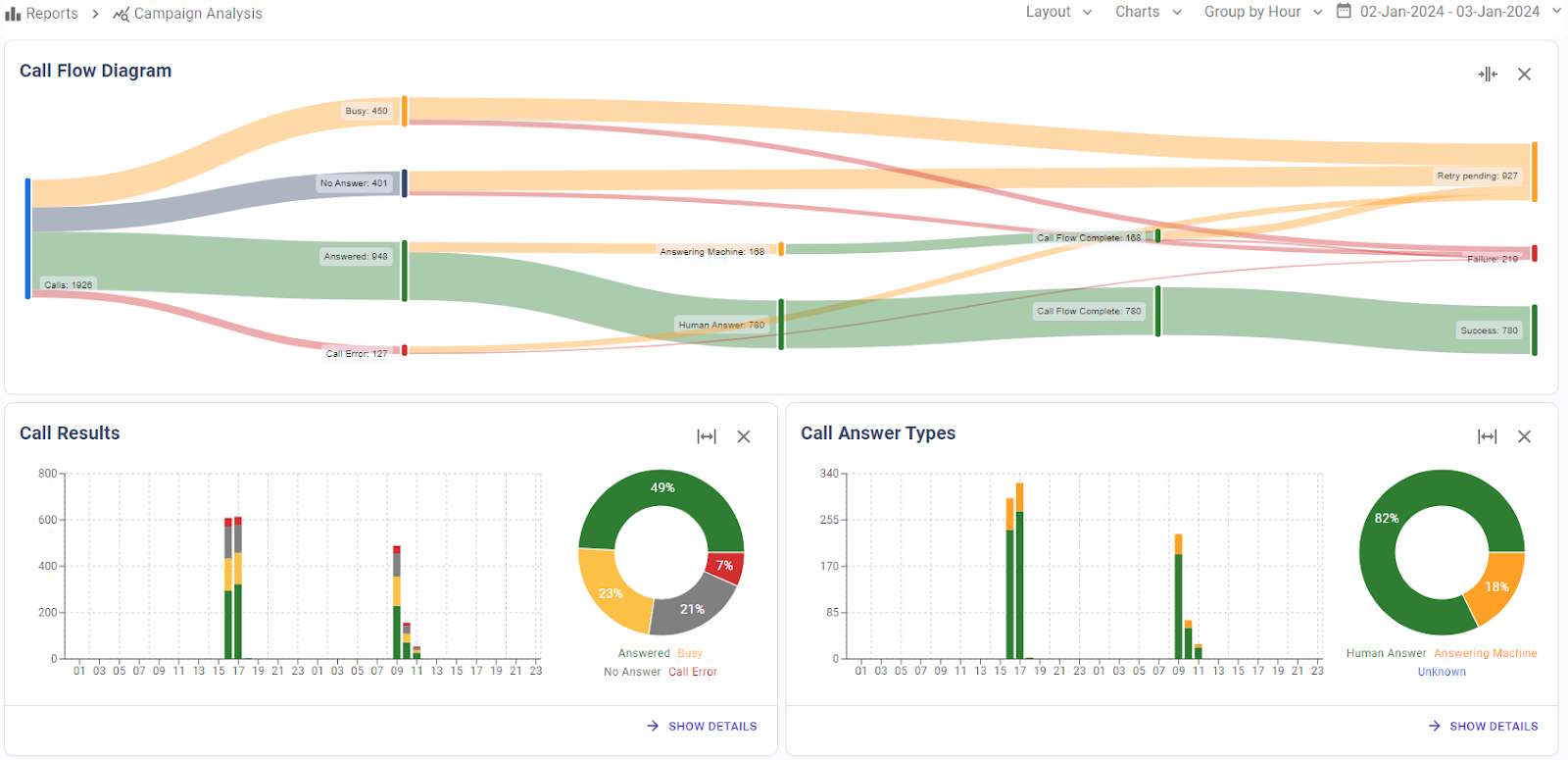Click the Charts dropdown chevron arrow
The height and width of the screenshot is (760, 1568).
point(1177,13)
